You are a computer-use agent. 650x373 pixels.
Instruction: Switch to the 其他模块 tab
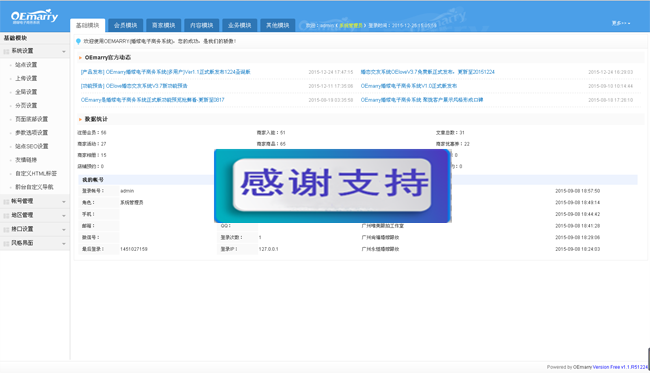pos(278,25)
